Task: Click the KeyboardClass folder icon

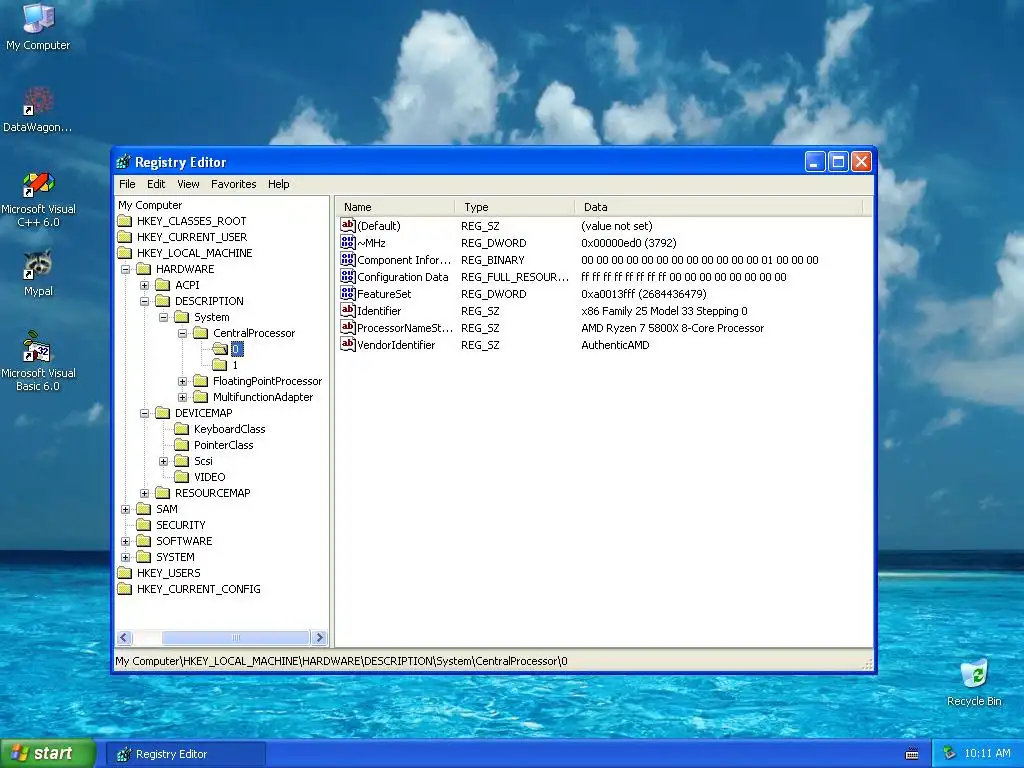Action: click(182, 428)
